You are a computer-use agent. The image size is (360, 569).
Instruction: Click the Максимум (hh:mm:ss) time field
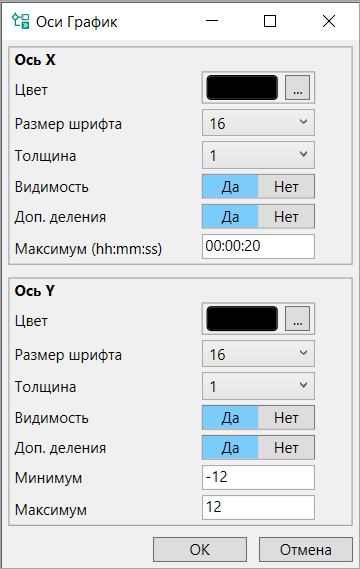tap(258, 246)
